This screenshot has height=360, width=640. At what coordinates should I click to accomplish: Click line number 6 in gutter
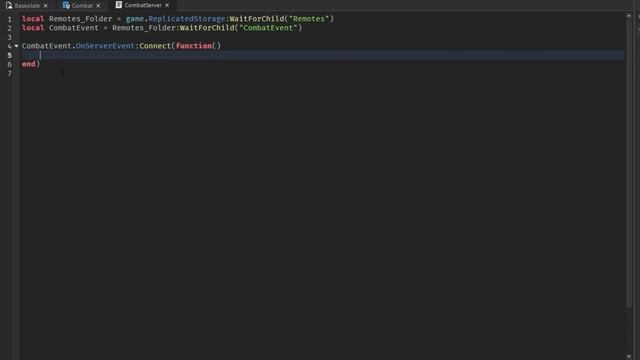click(x=9, y=64)
